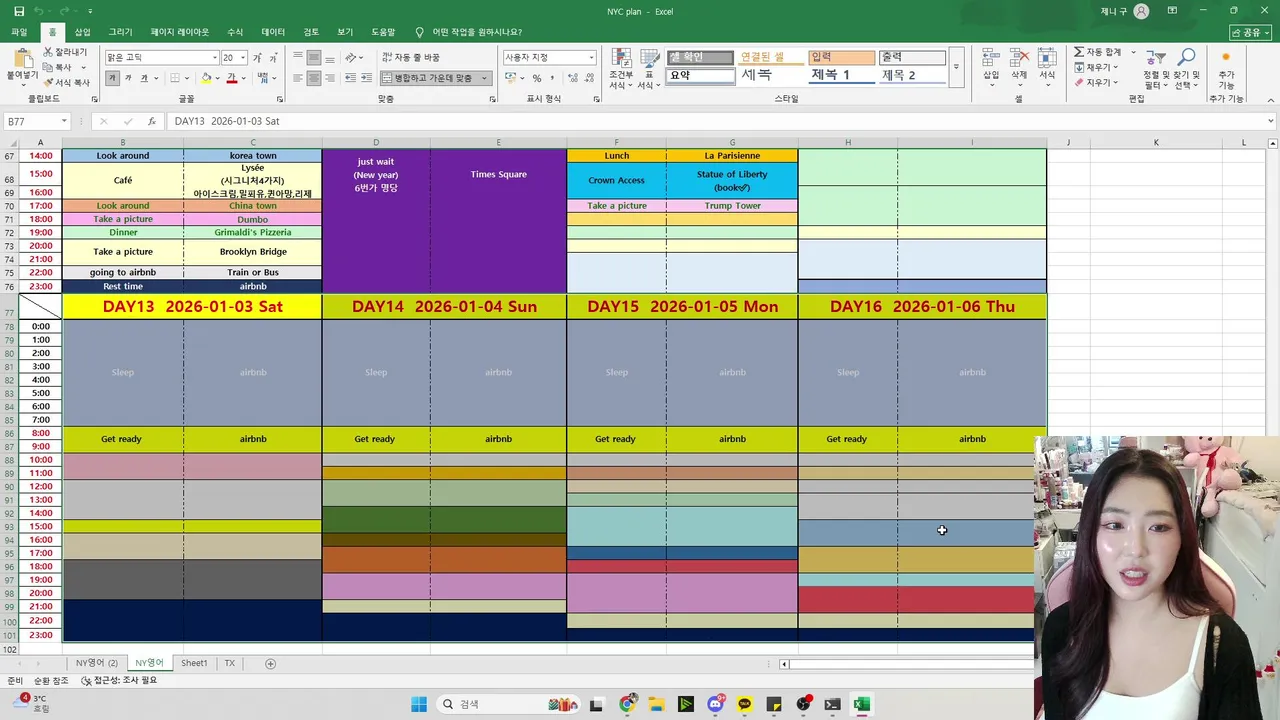Screen dimensions: 1280x720
Task: Click the decrease indent icon
Action: [350, 78]
